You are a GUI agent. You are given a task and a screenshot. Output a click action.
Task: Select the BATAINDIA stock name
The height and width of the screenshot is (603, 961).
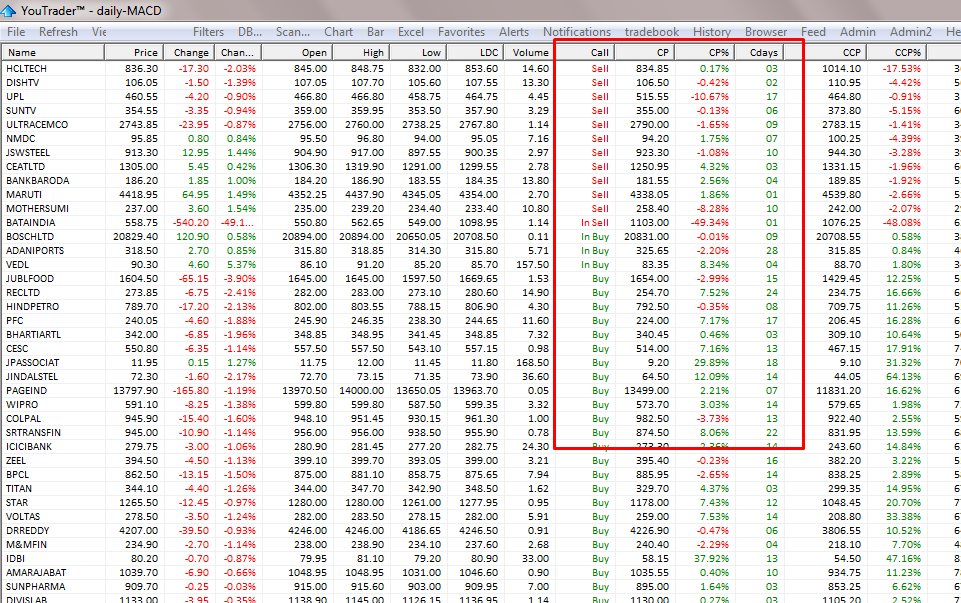coord(31,223)
